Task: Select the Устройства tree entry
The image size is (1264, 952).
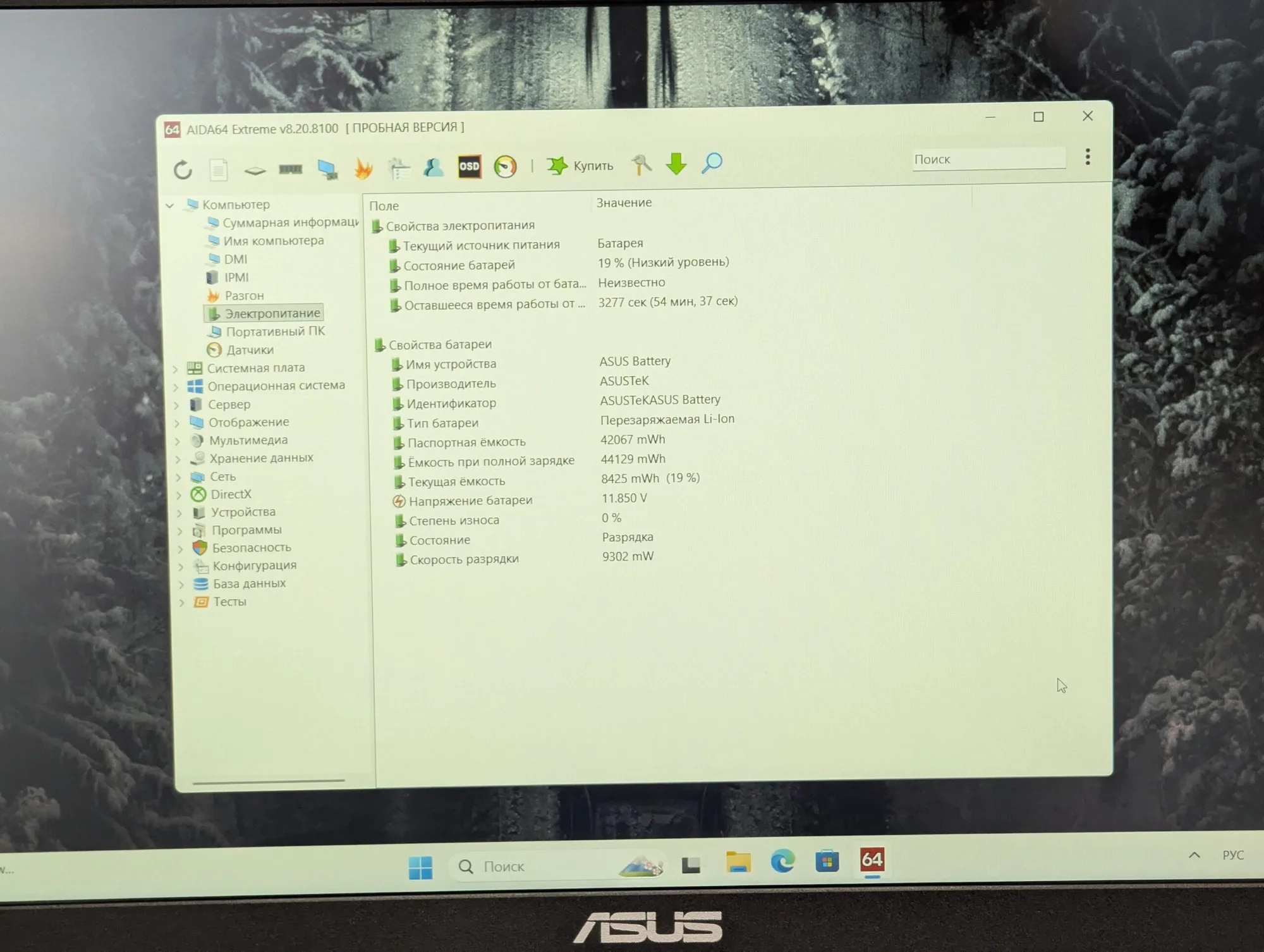Action: pos(234,512)
